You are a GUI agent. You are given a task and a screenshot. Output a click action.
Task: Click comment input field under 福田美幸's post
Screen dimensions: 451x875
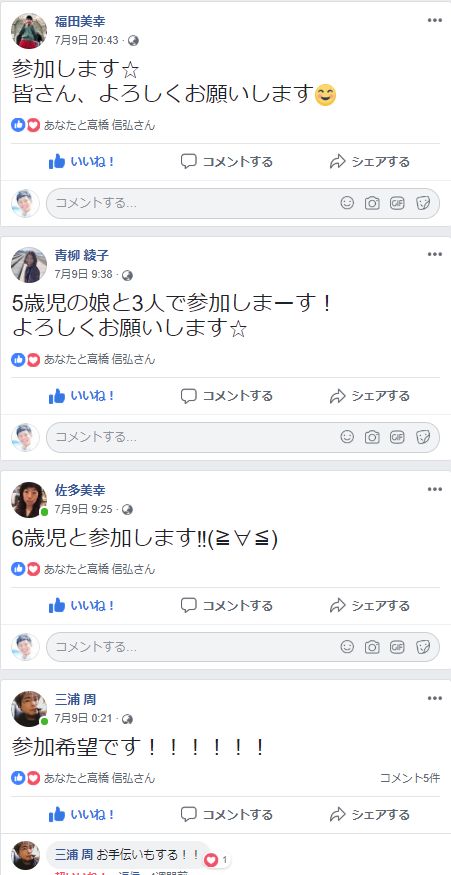(243, 203)
